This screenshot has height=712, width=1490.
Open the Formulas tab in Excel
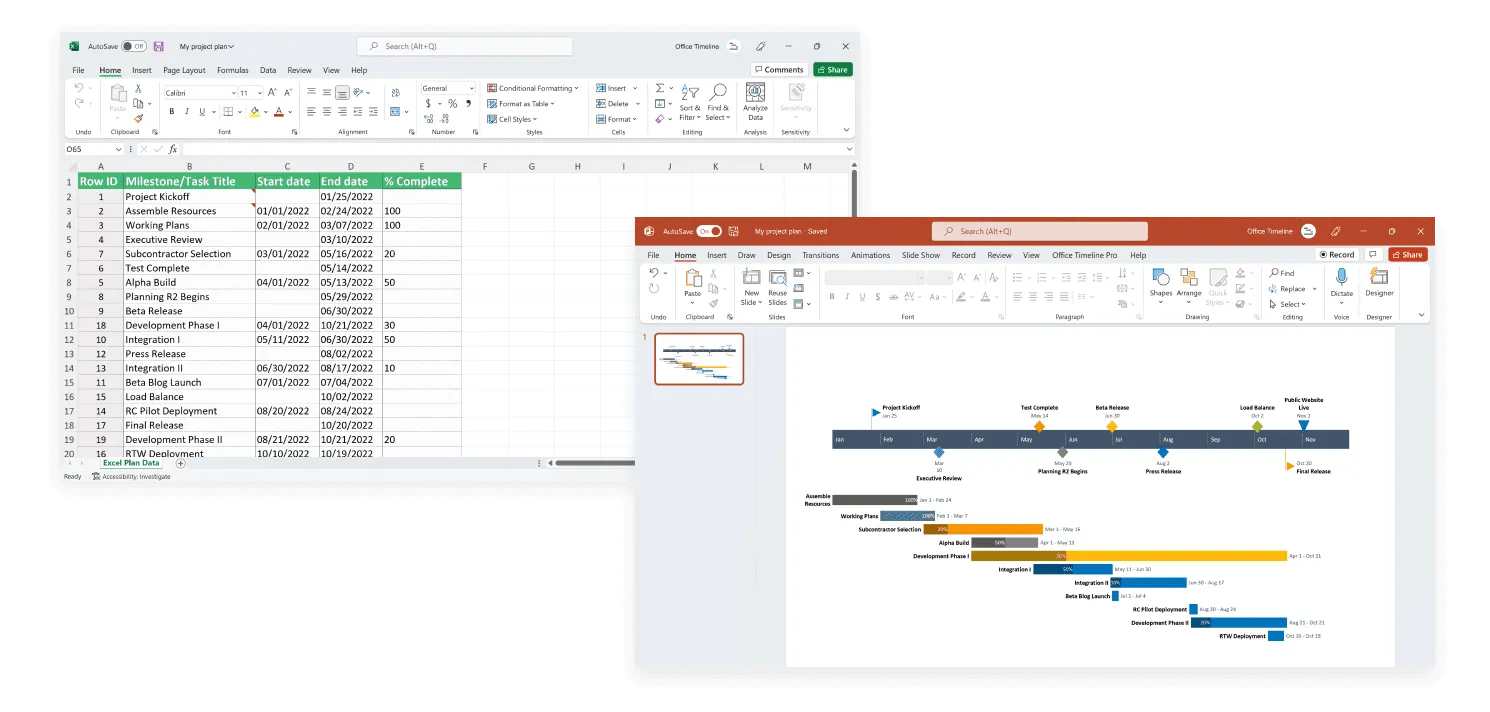(233, 70)
